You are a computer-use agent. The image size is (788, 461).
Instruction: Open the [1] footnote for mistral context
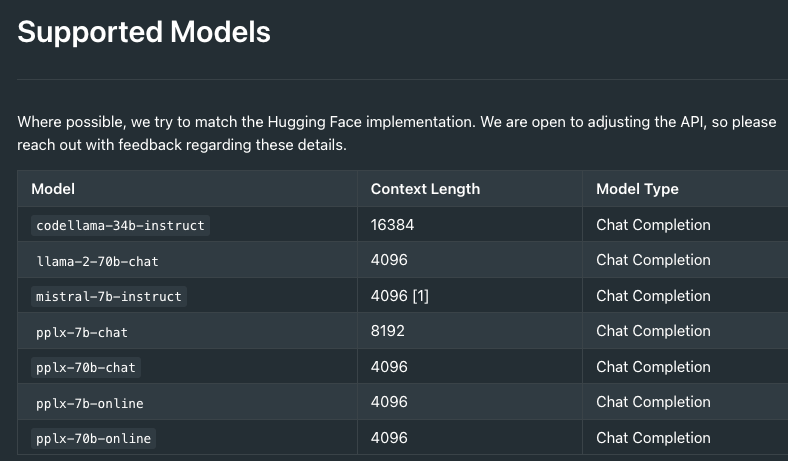[421, 296]
